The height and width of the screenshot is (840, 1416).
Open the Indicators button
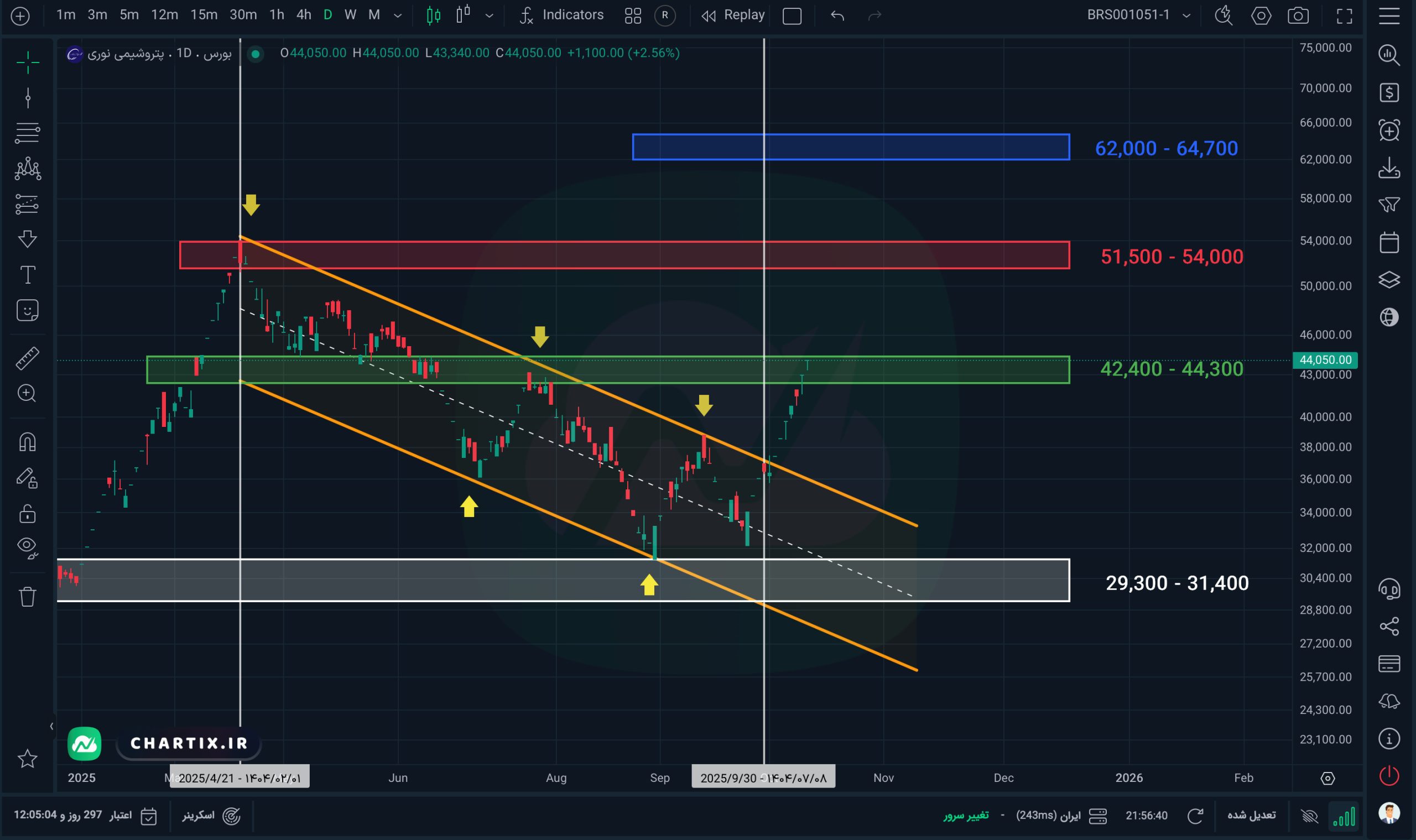[x=561, y=15]
